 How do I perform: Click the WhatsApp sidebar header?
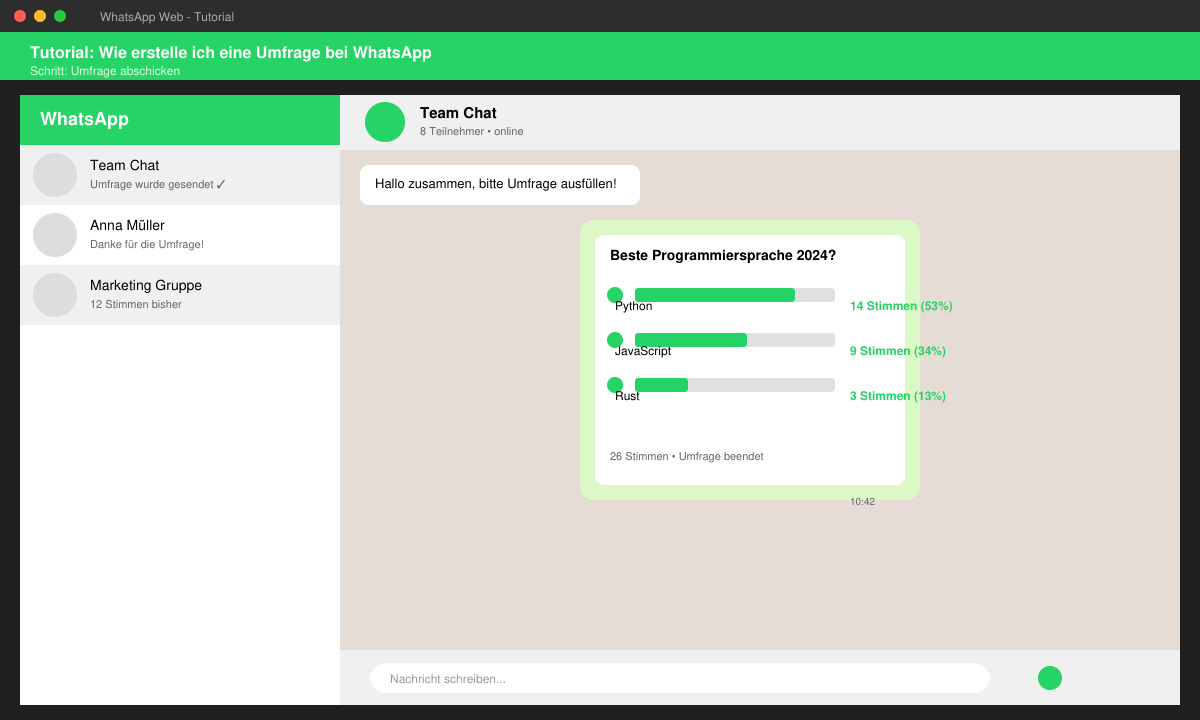pos(180,120)
